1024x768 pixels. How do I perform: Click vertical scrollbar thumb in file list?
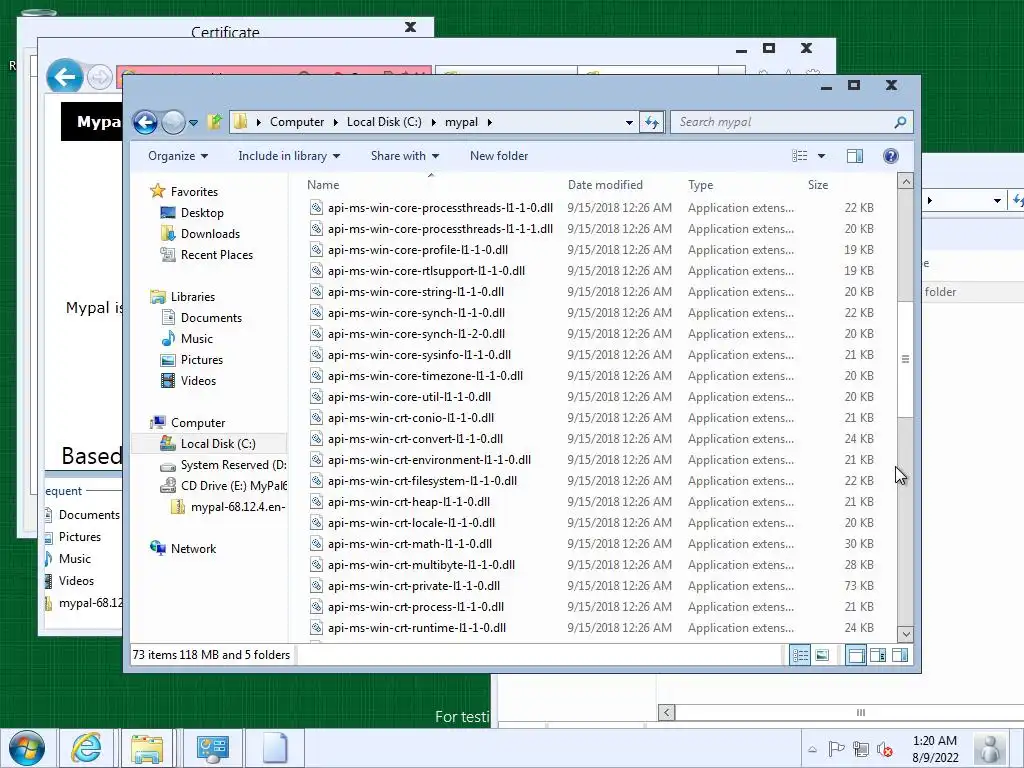pos(905,359)
